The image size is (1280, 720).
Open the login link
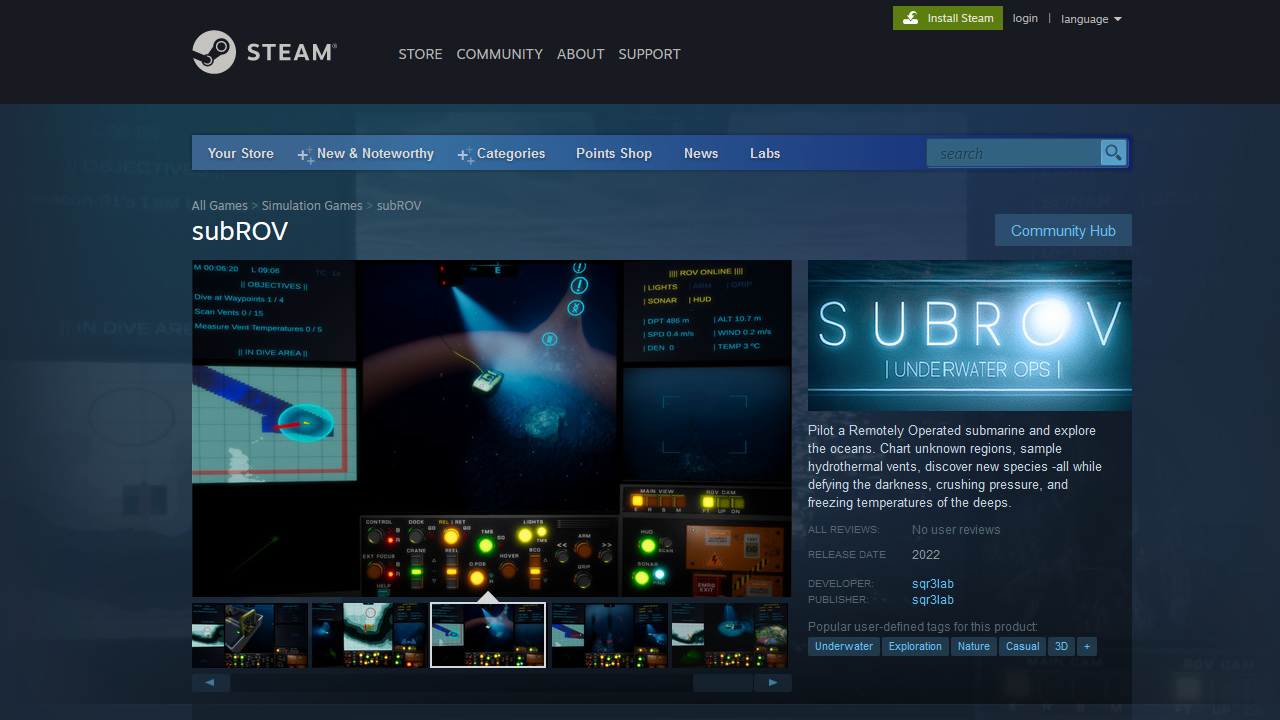1025,18
